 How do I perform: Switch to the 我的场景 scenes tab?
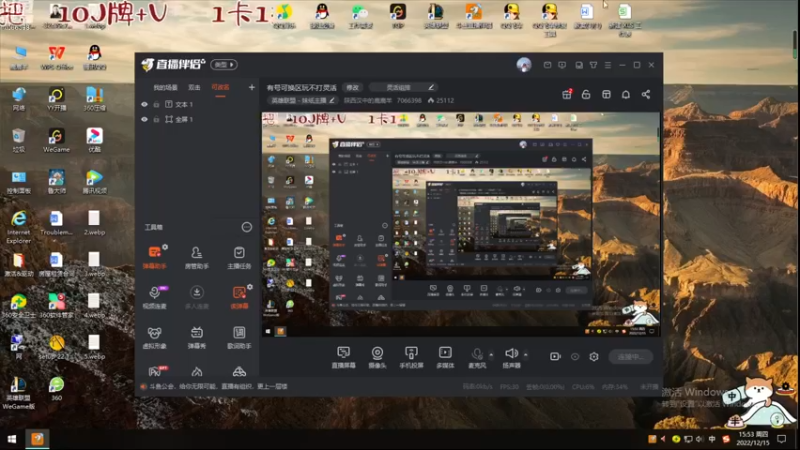click(165, 88)
